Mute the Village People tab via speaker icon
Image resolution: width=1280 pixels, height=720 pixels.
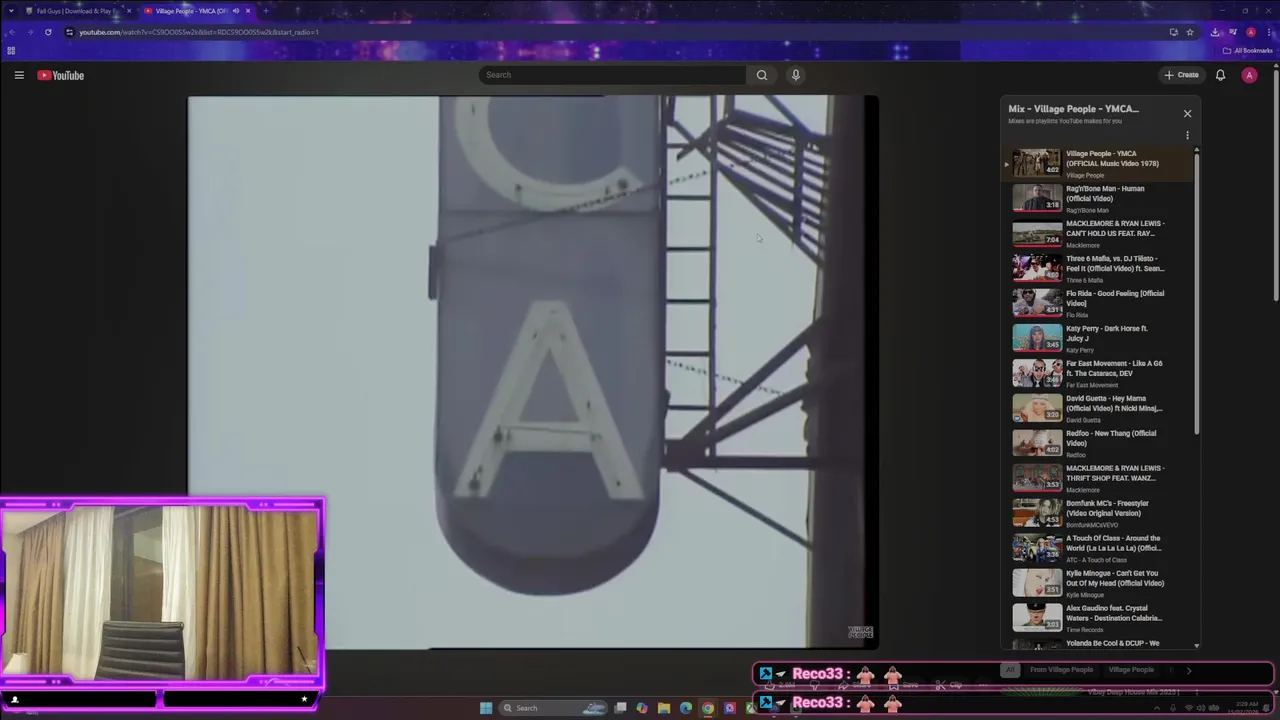pyautogui.click(x=236, y=11)
